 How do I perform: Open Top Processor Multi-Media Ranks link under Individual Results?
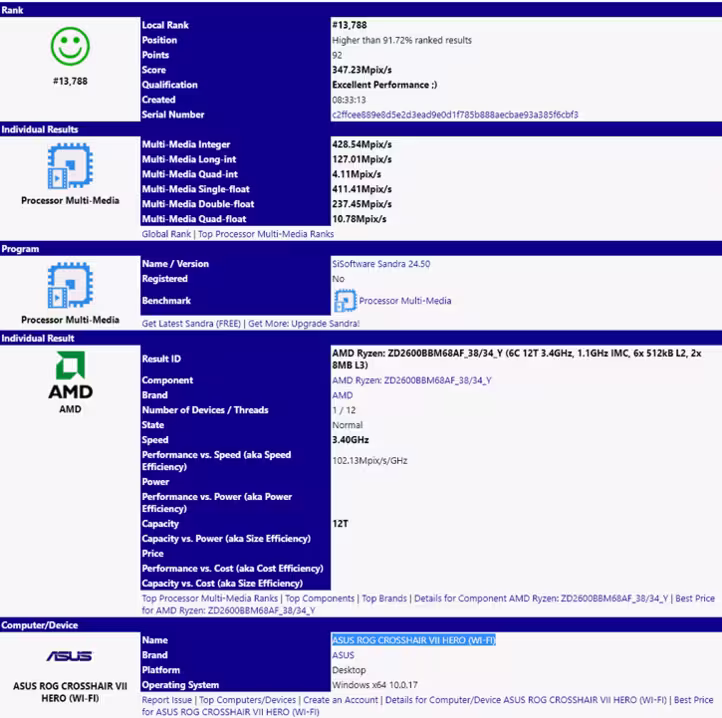click(266, 234)
